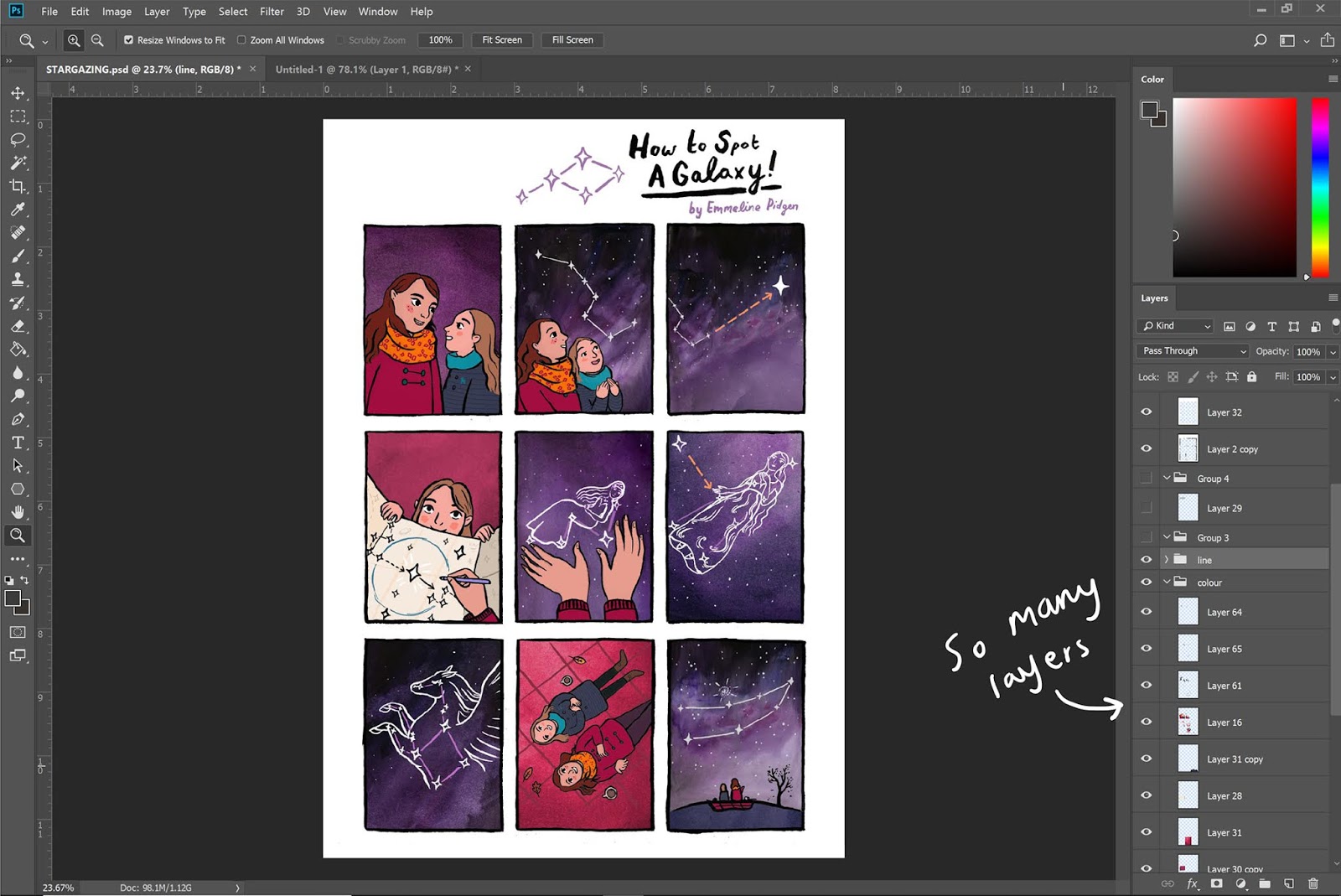Choose the Crop tool
This screenshot has height=896, width=1341.
(x=18, y=186)
